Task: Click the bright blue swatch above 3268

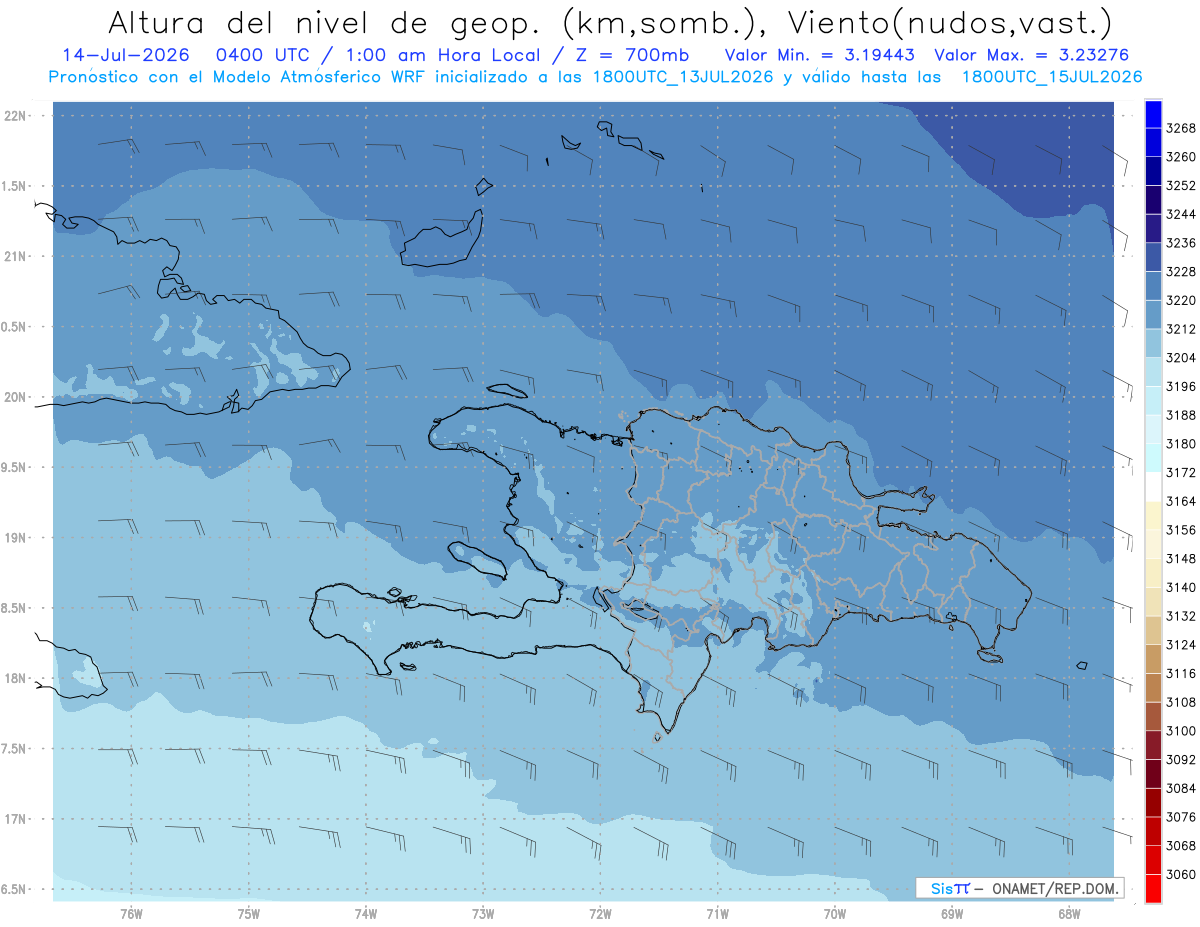Action: 1153,114
